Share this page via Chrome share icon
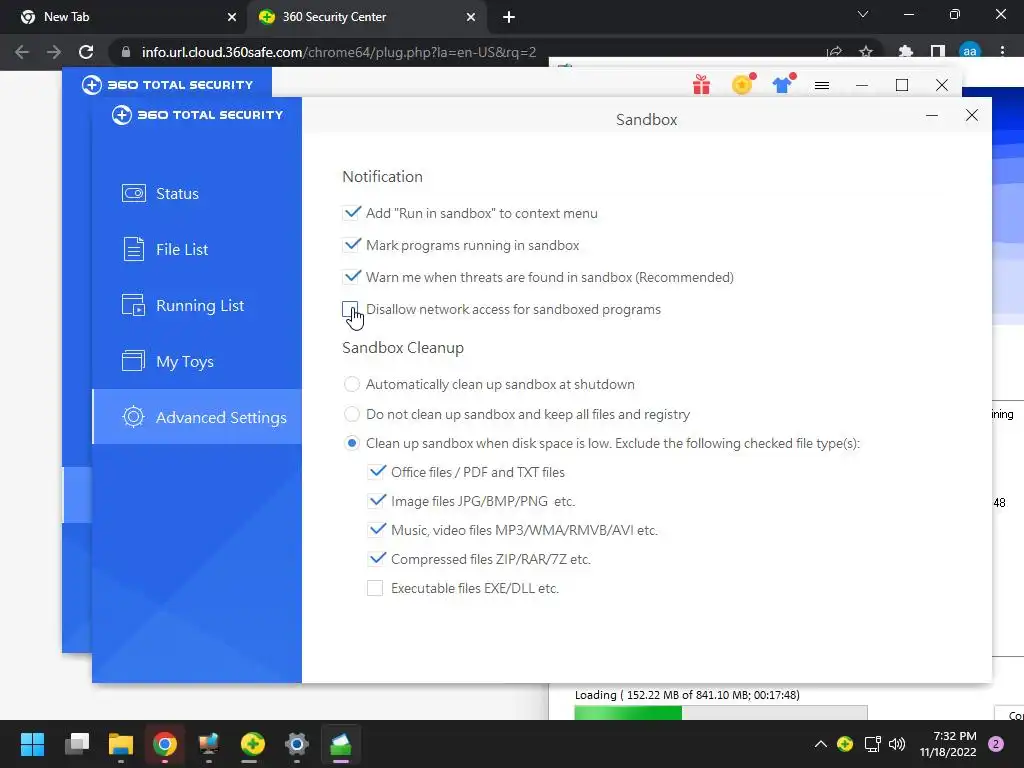The height and width of the screenshot is (768, 1024). click(834, 52)
